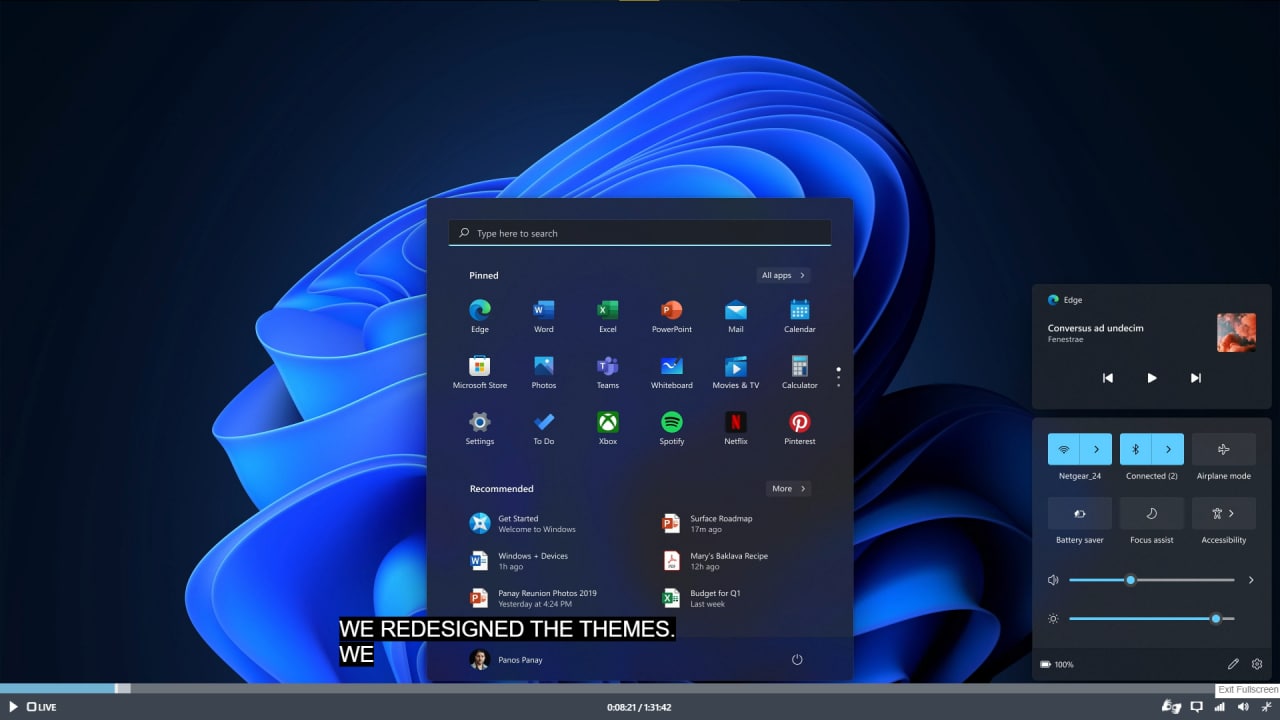
Task: Open the To Do app
Action: pos(544,428)
